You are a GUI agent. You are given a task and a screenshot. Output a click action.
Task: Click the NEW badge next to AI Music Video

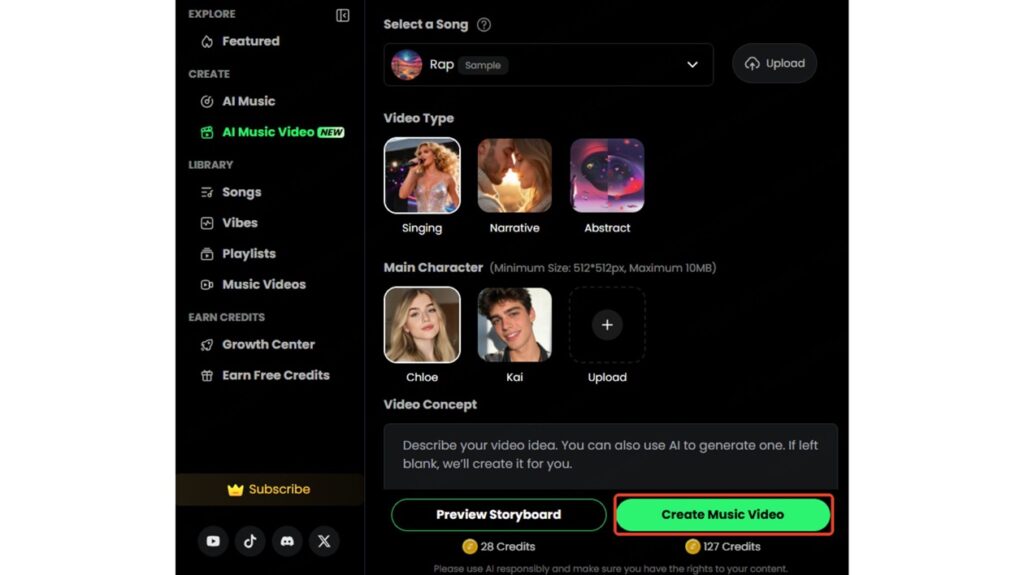point(331,132)
